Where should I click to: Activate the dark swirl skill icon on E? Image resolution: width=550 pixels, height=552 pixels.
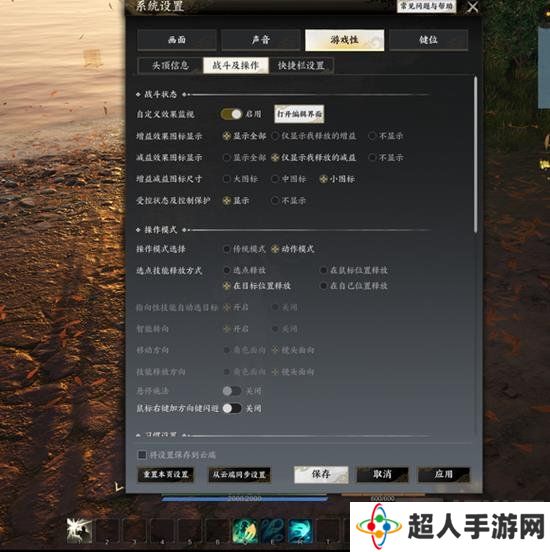point(273,531)
